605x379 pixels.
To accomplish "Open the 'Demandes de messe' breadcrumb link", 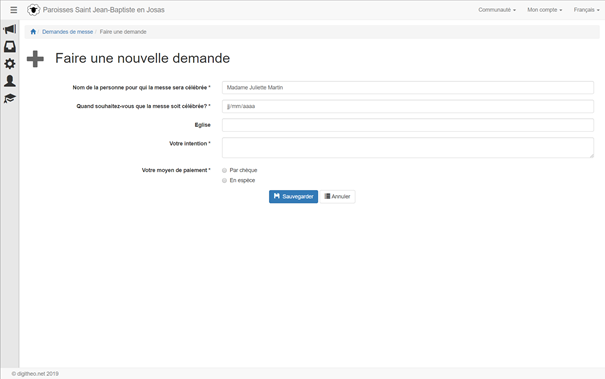I will click(x=68, y=32).
